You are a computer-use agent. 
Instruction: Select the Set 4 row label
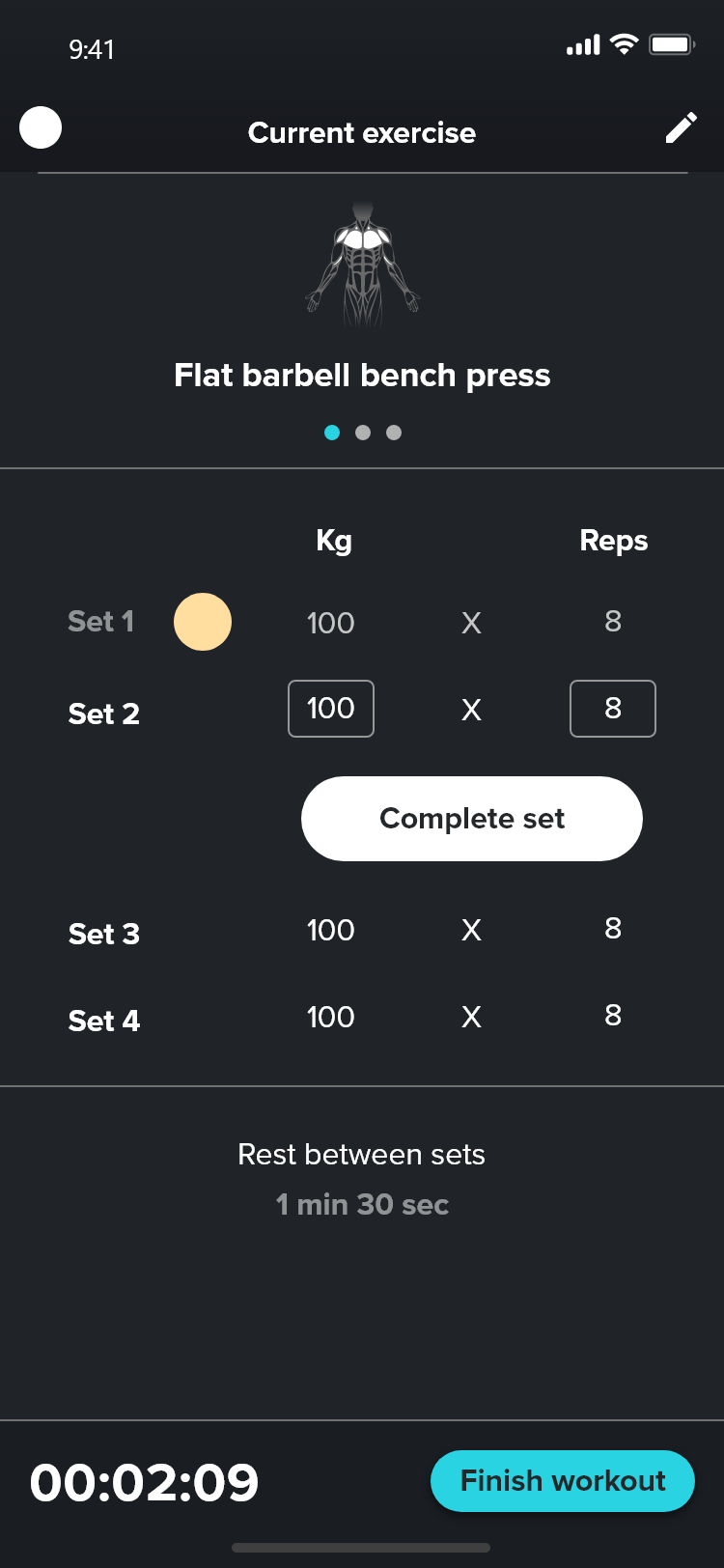point(104,1021)
